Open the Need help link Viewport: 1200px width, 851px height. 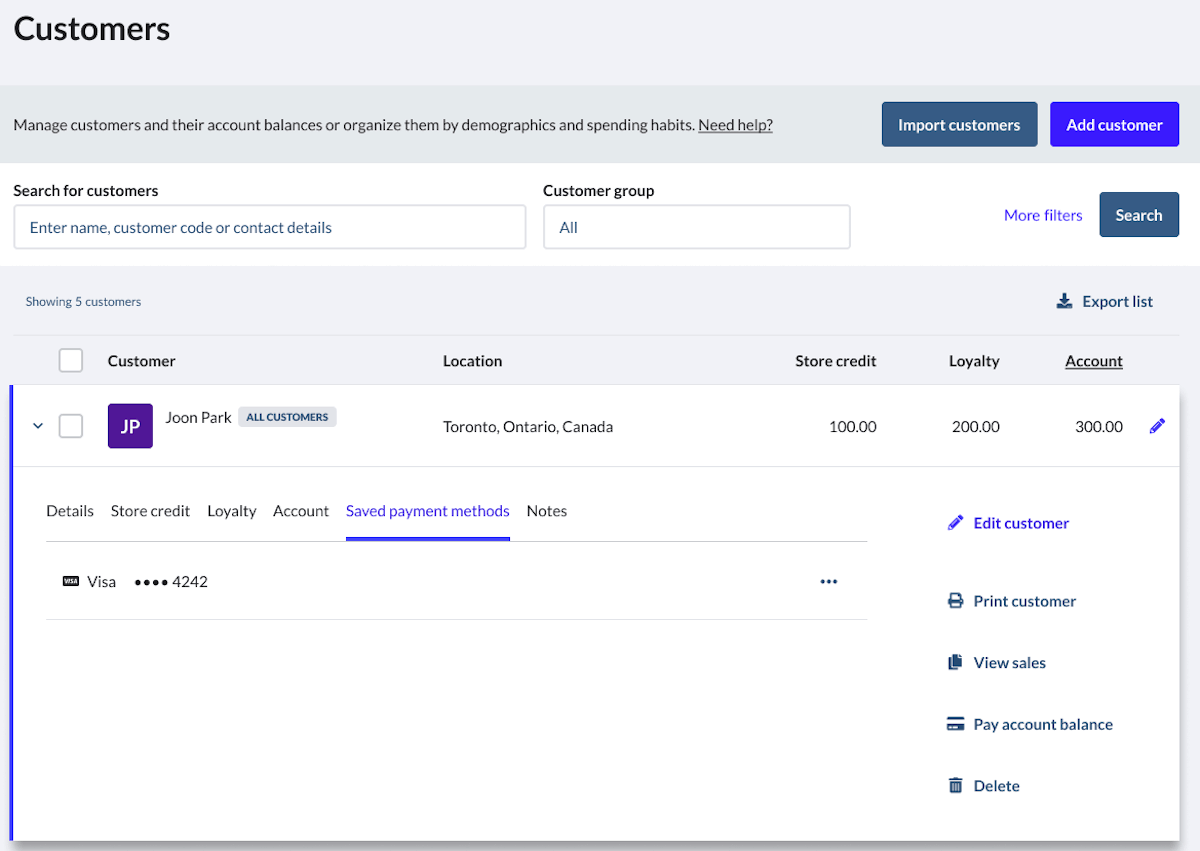tap(735, 125)
